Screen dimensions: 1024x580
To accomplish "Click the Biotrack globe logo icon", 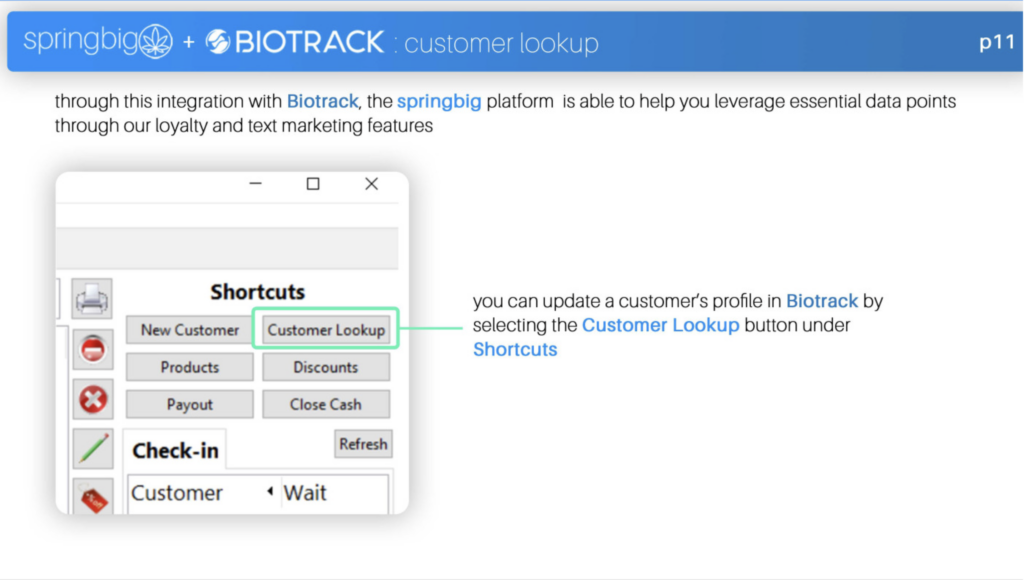I will (218, 42).
